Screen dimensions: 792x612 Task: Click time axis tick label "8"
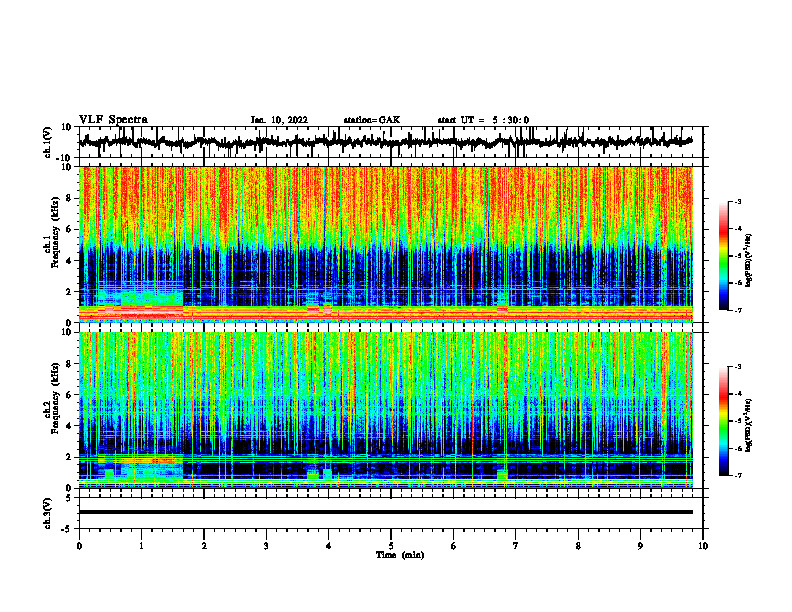click(x=578, y=546)
